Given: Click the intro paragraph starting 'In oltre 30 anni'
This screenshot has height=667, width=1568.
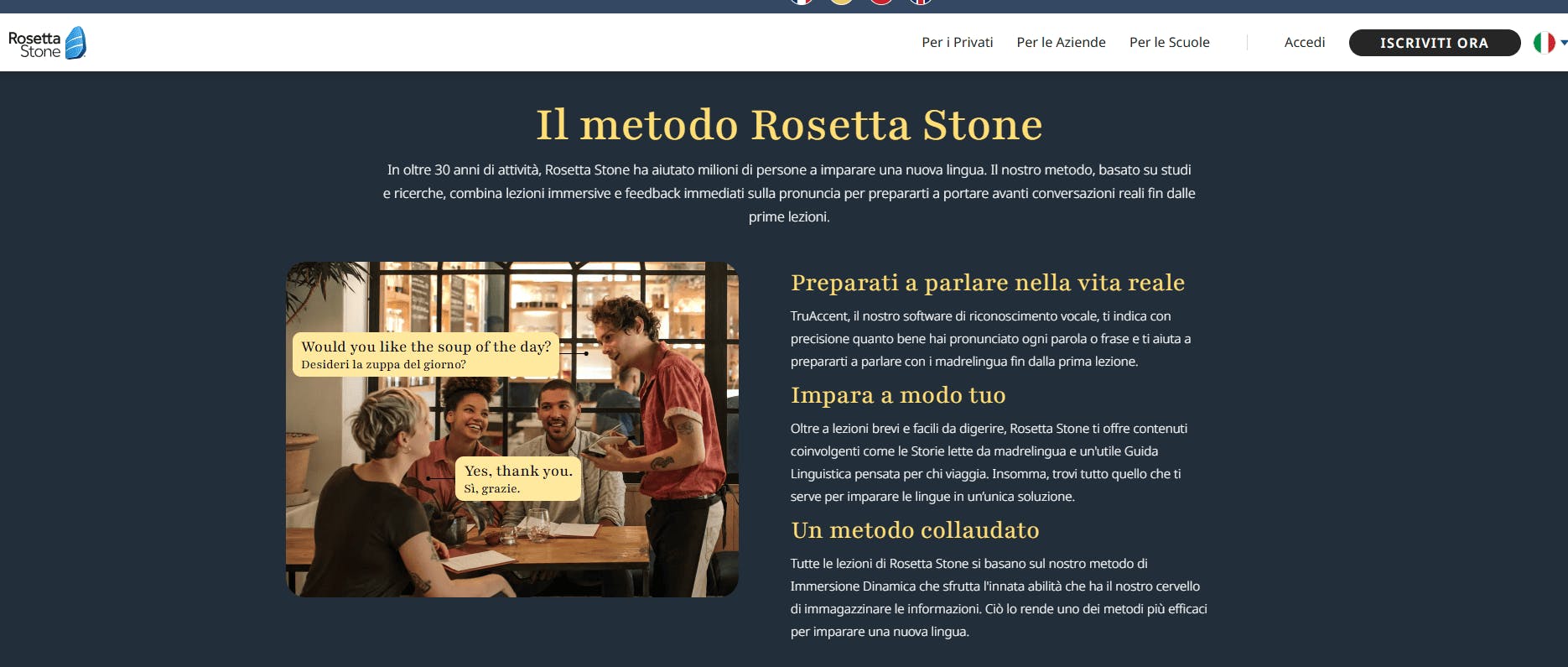Looking at the screenshot, I should 789,193.
